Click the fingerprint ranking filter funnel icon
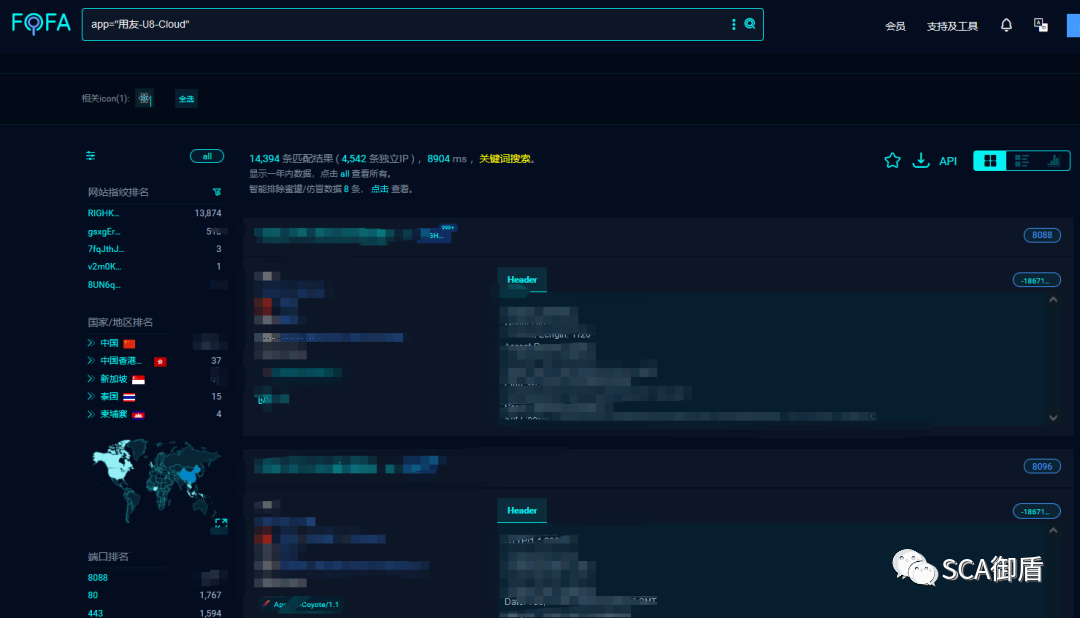Viewport: 1080px width, 618px height. (x=217, y=192)
